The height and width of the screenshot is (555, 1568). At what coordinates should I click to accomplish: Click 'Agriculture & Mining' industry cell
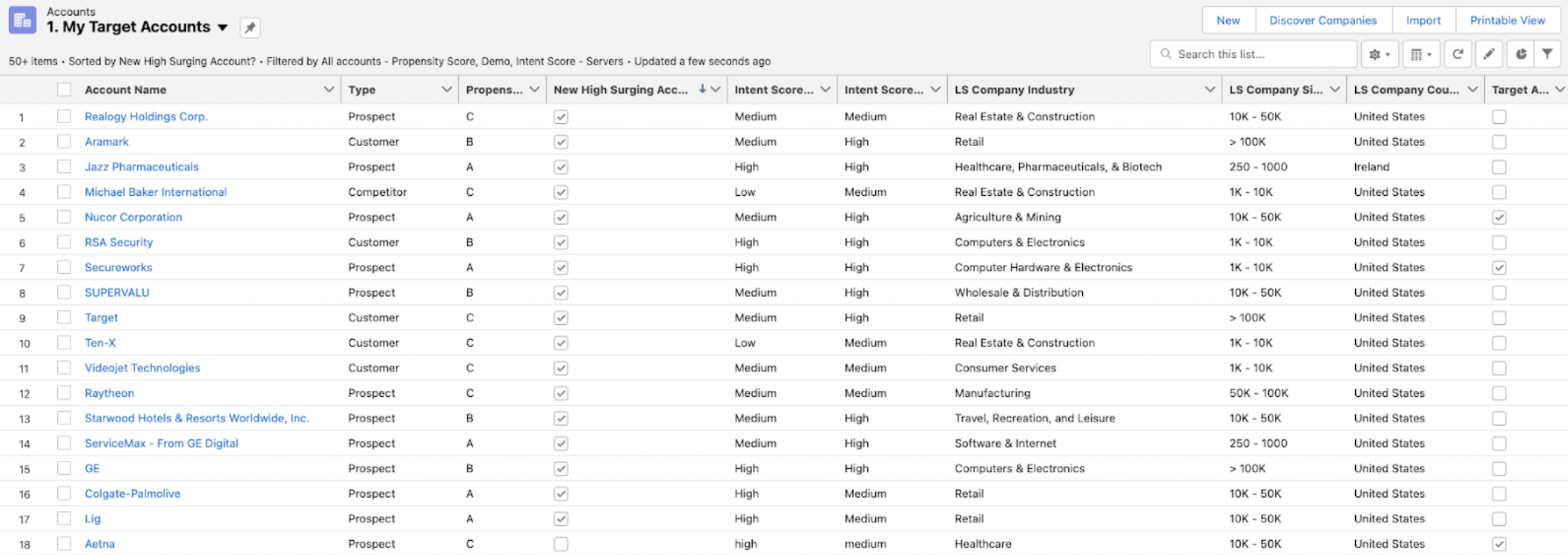[1007, 217]
